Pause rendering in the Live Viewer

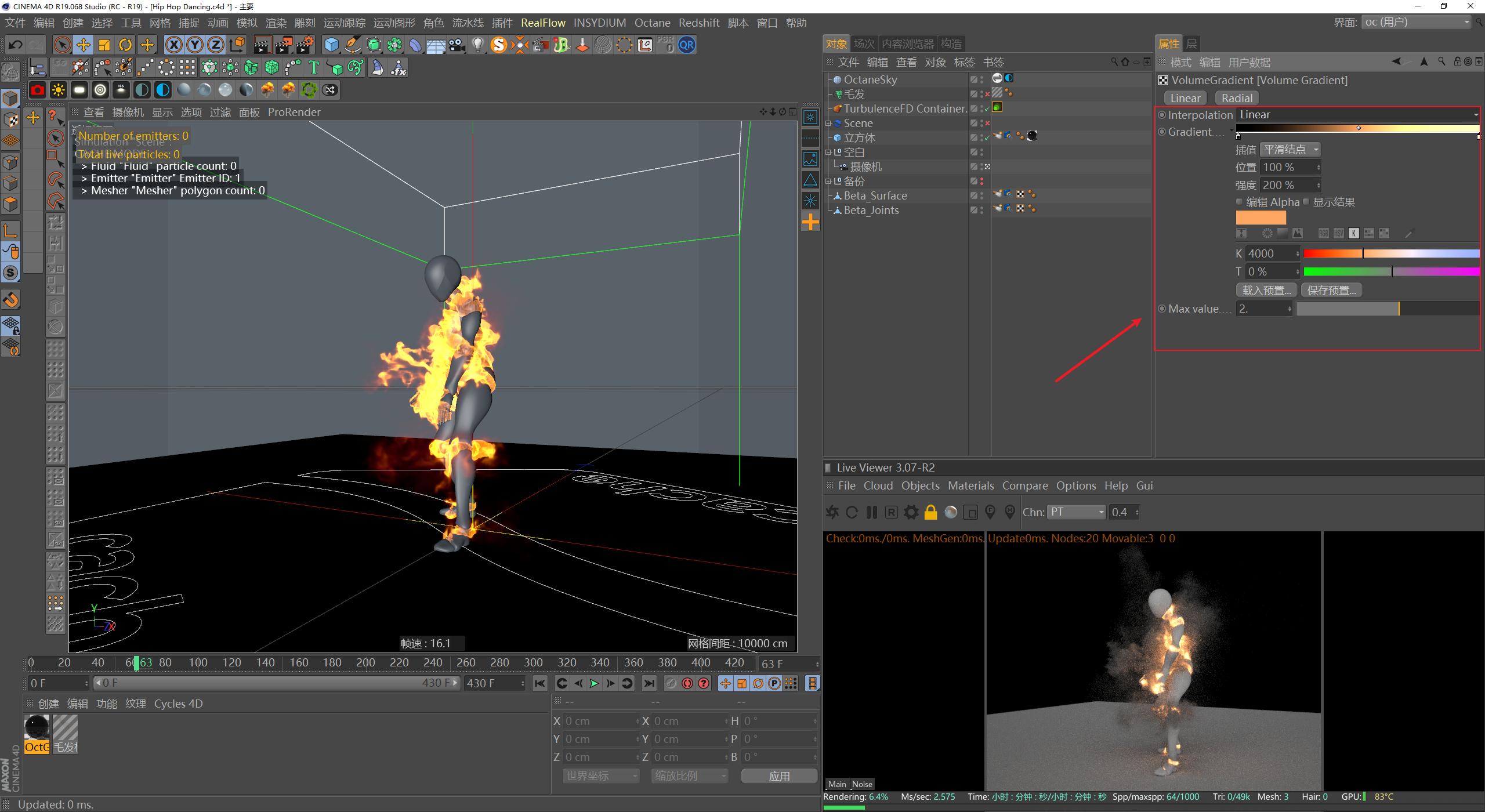tap(872, 512)
